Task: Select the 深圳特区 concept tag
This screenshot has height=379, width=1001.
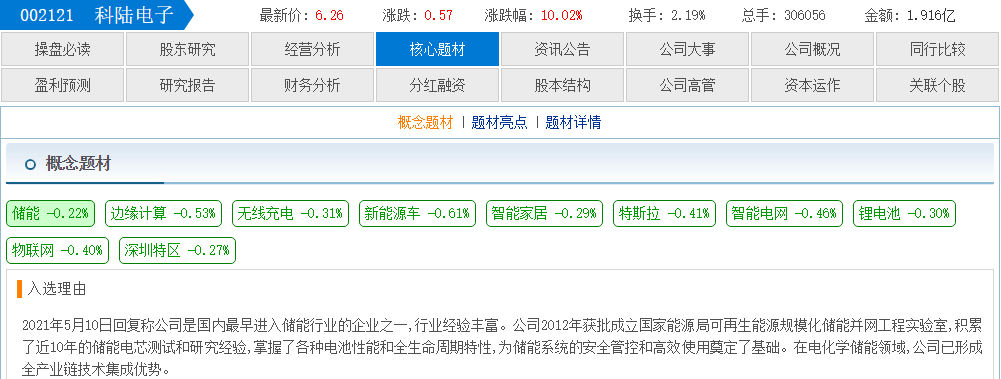Action: point(177,251)
